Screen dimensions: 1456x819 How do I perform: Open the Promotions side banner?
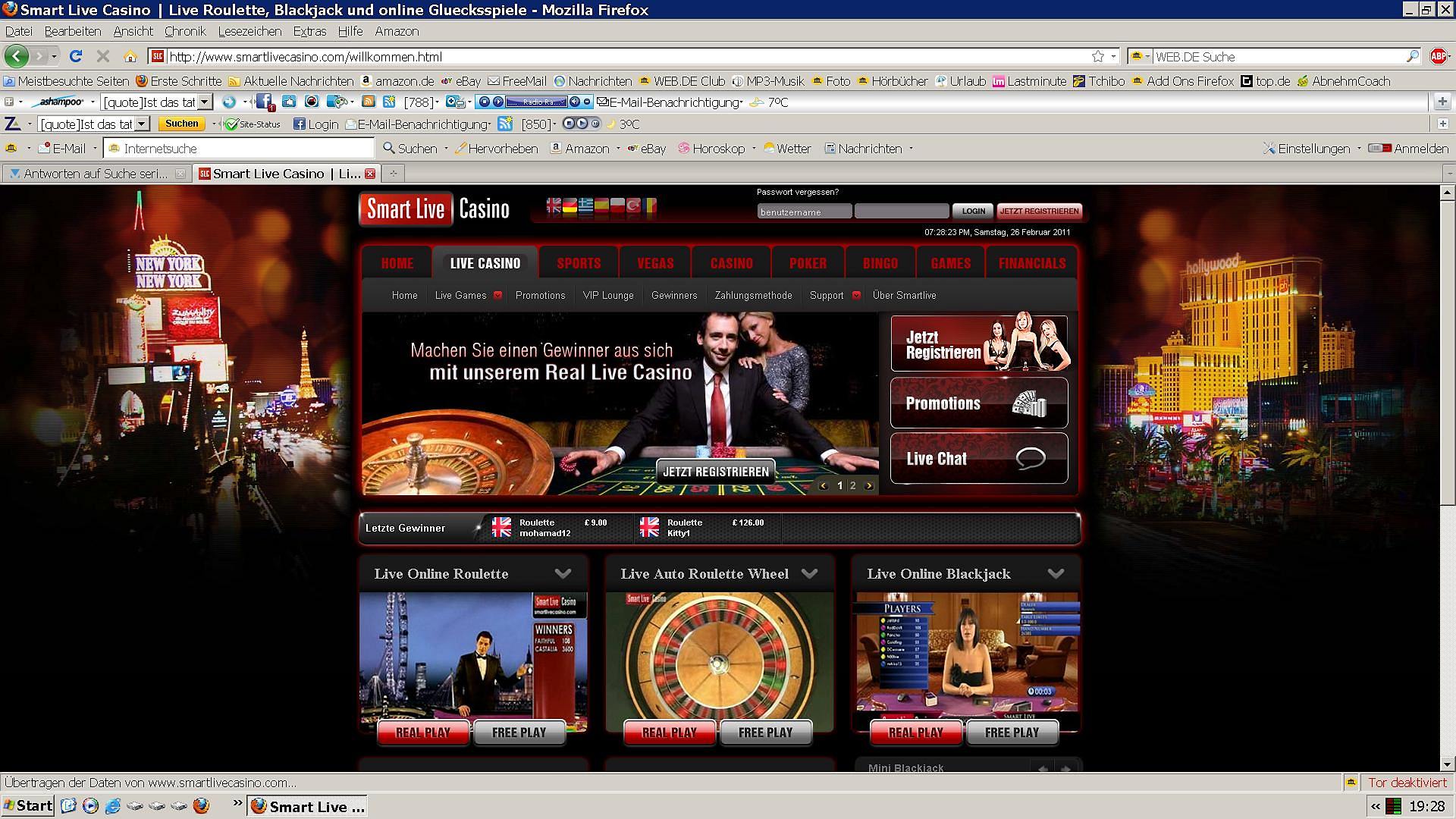tap(979, 403)
